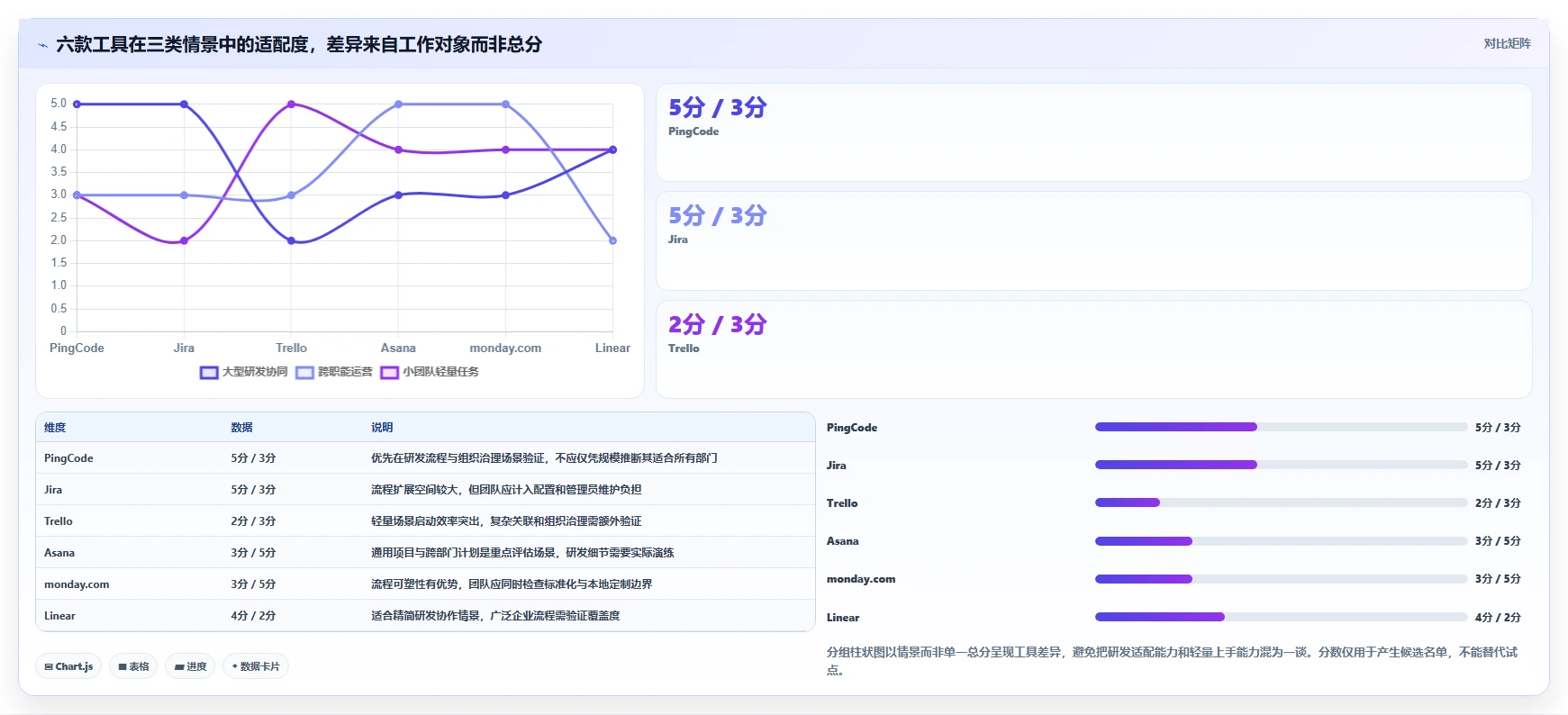The image size is (1568, 715).
Task: Click the 对比矩阵 label in the header
Action: tap(1507, 43)
